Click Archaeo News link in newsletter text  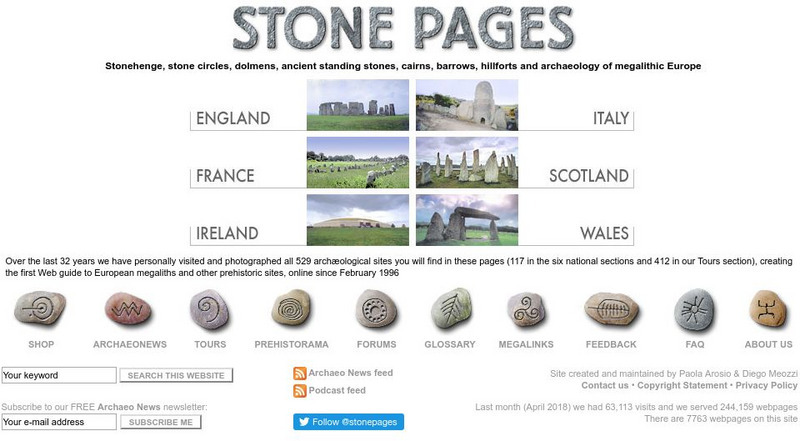click(x=129, y=407)
